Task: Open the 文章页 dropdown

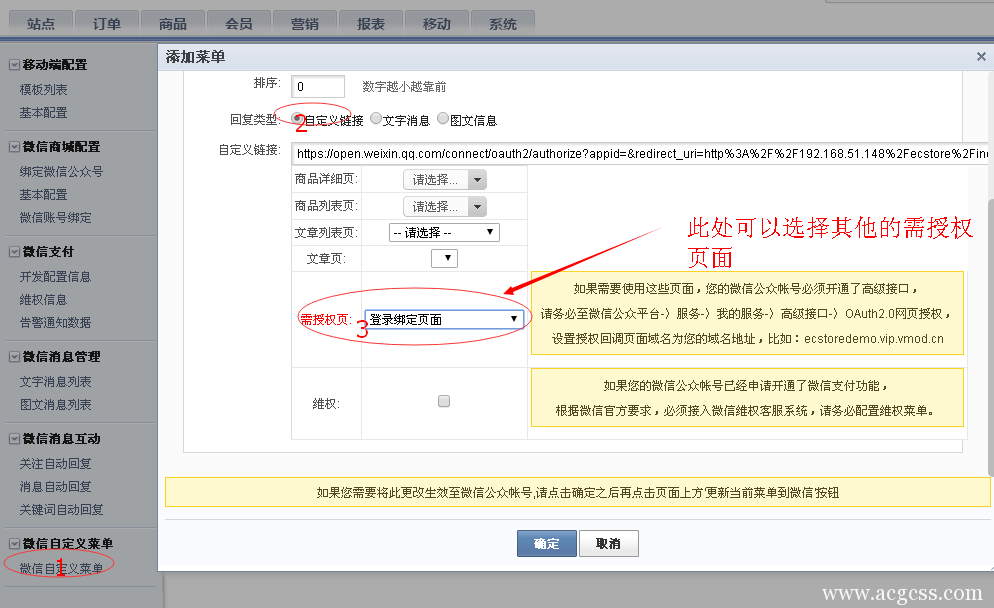Action: [x=444, y=258]
